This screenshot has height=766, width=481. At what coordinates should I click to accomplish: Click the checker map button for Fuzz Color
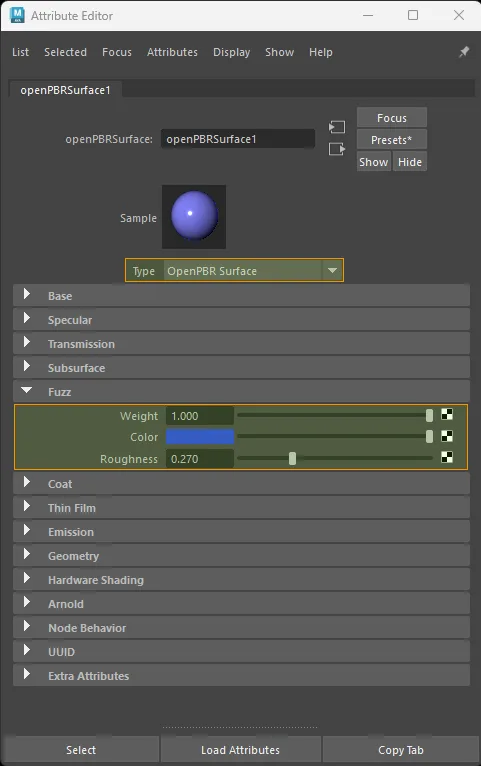coord(447,436)
